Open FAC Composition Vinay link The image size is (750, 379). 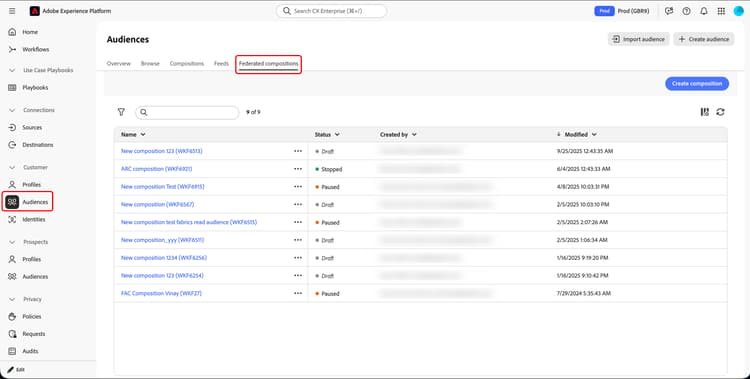pos(161,293)
